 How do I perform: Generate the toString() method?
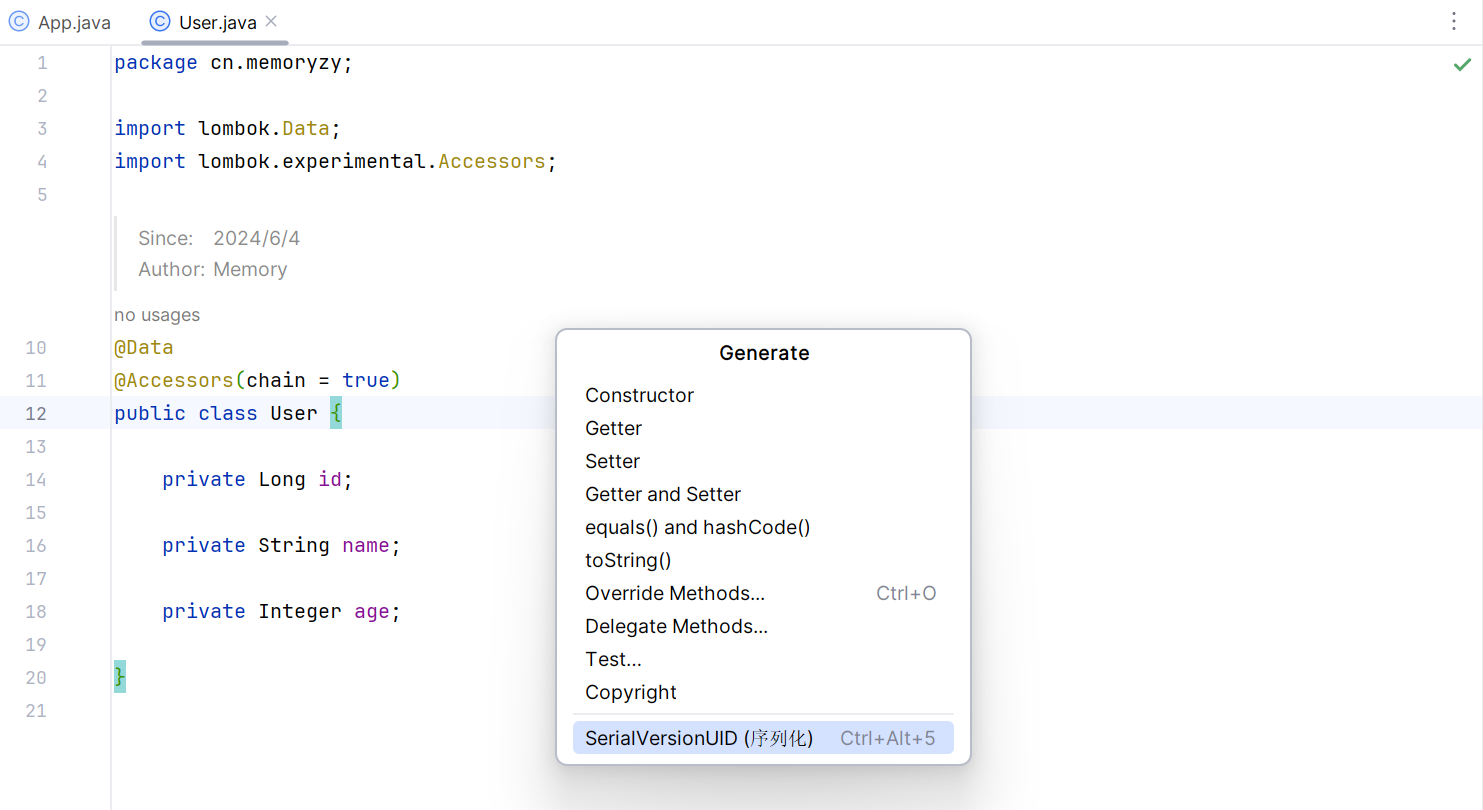click(x=628, y=560)
